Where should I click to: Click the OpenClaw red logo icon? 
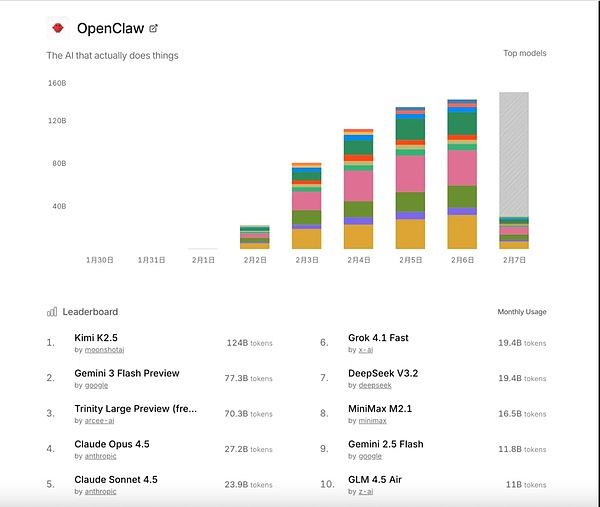tap(59, 28)
